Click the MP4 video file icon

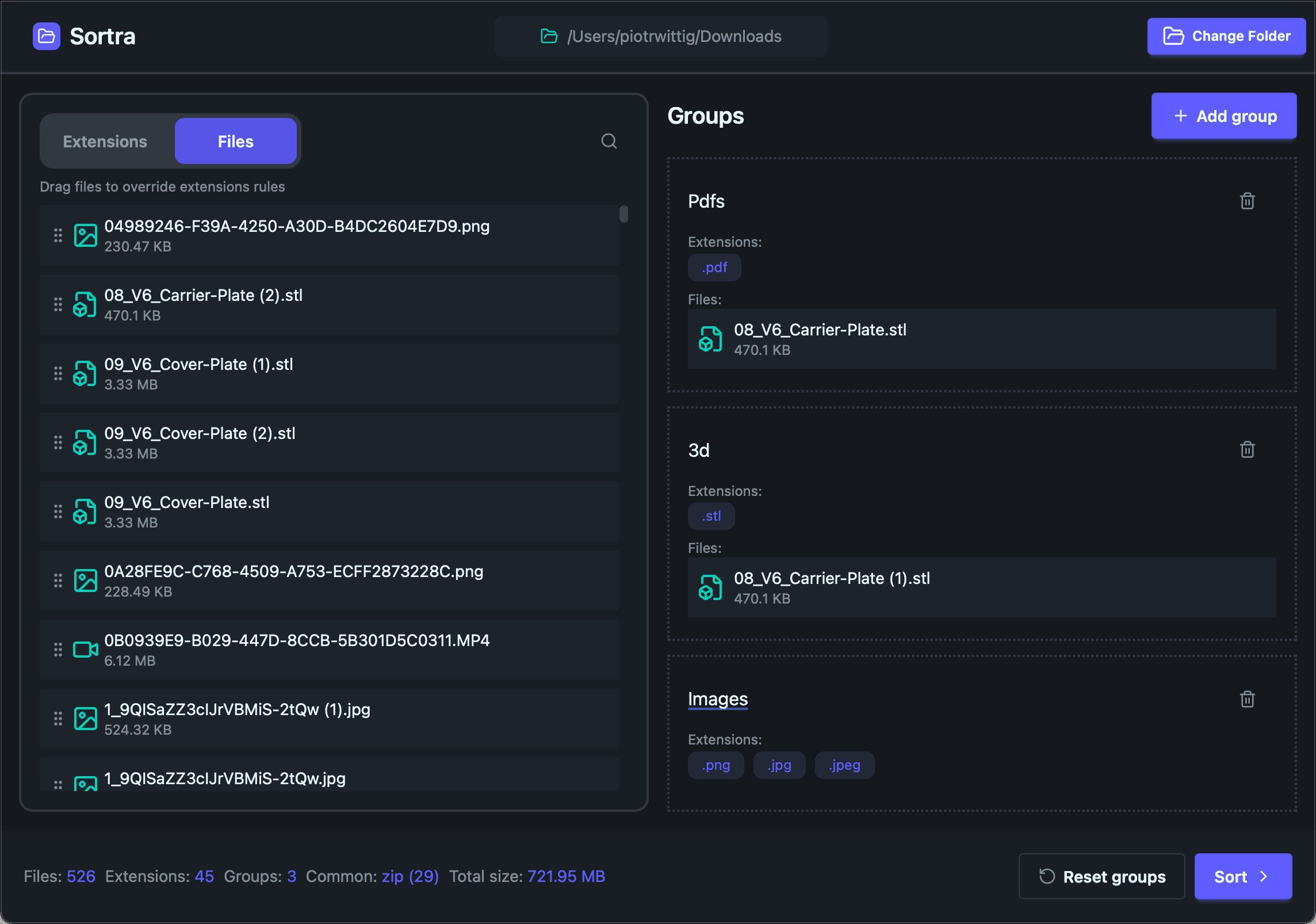coord(85,650)
